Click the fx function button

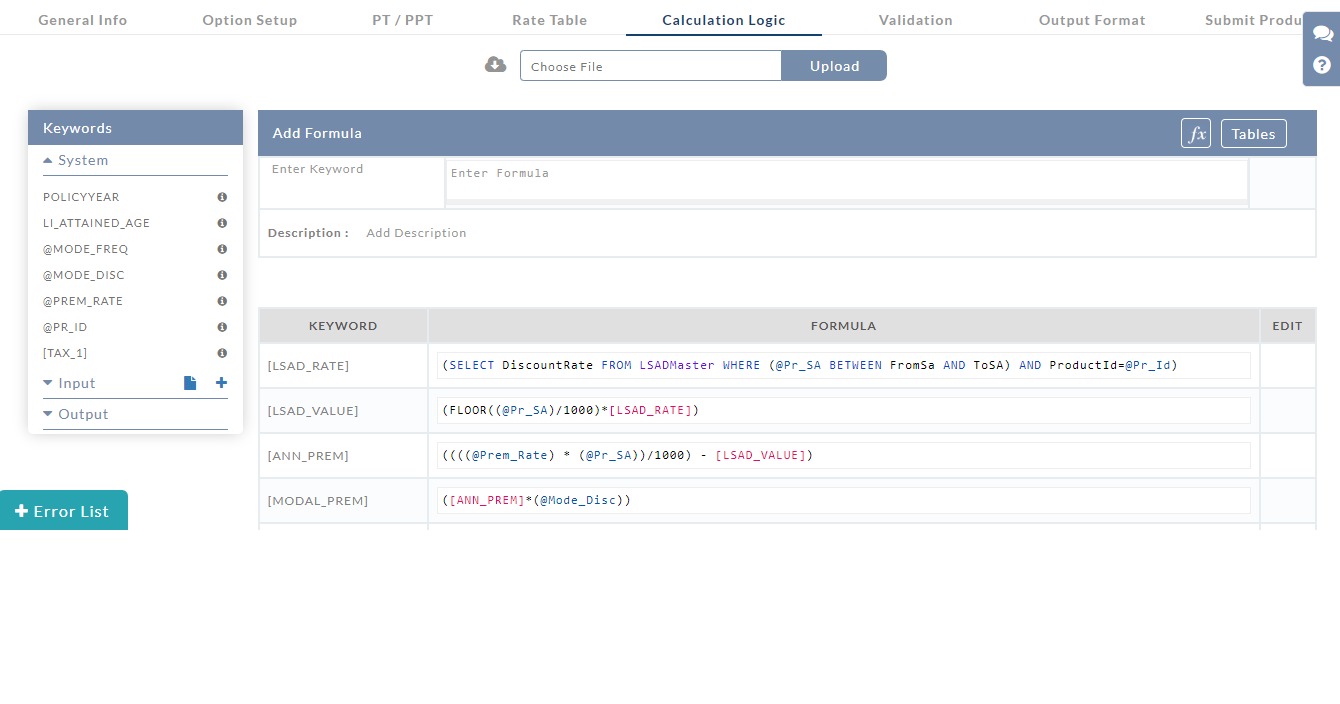pos(1195,134)
